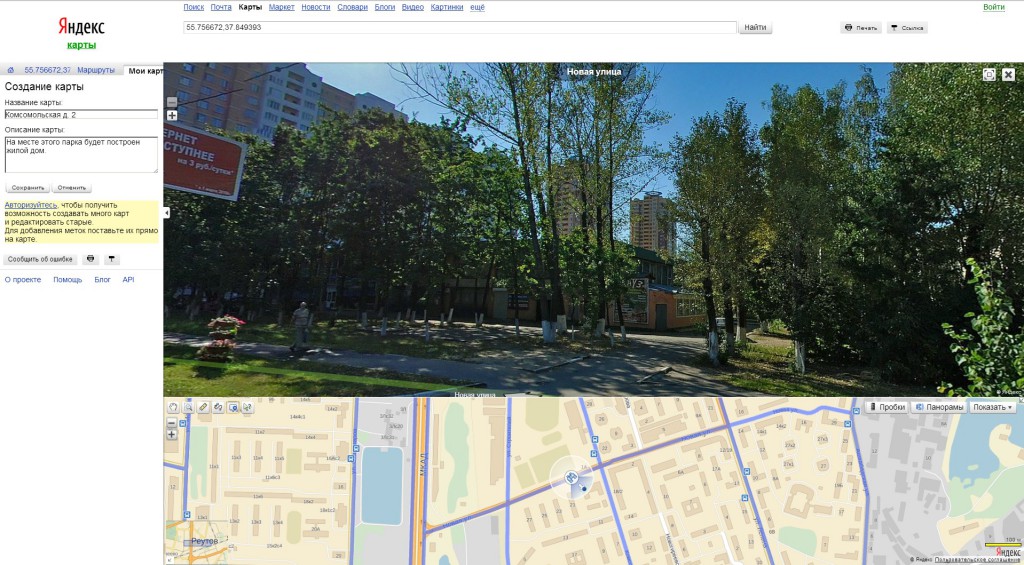Open Словари in top navigation

click(x=353, y=7)
